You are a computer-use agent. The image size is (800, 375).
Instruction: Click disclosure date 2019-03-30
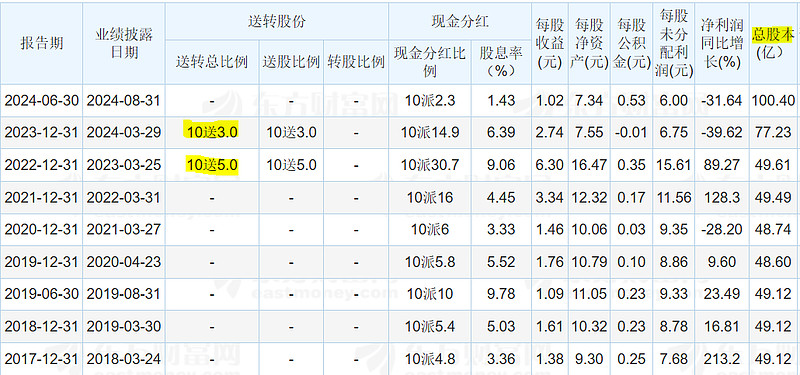coord(124,327)
